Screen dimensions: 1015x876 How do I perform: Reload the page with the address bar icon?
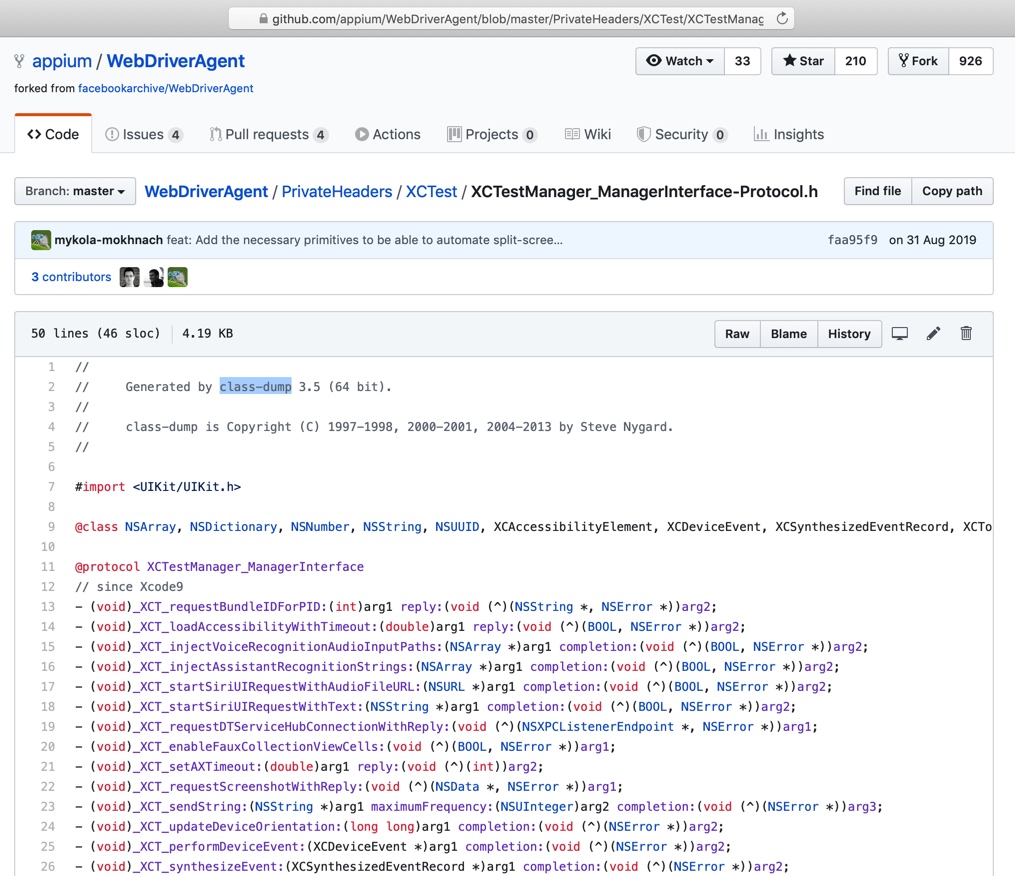pos(782,18)
